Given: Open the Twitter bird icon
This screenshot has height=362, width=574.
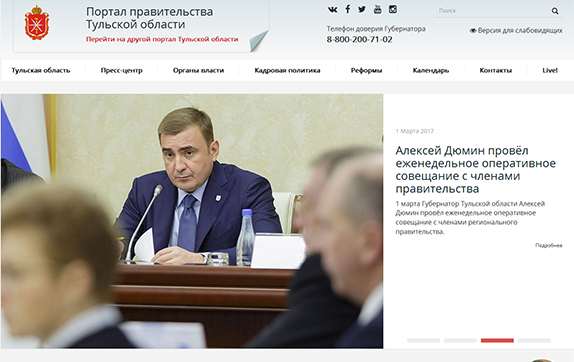Looking at the screenshot, I should point(362,10).
